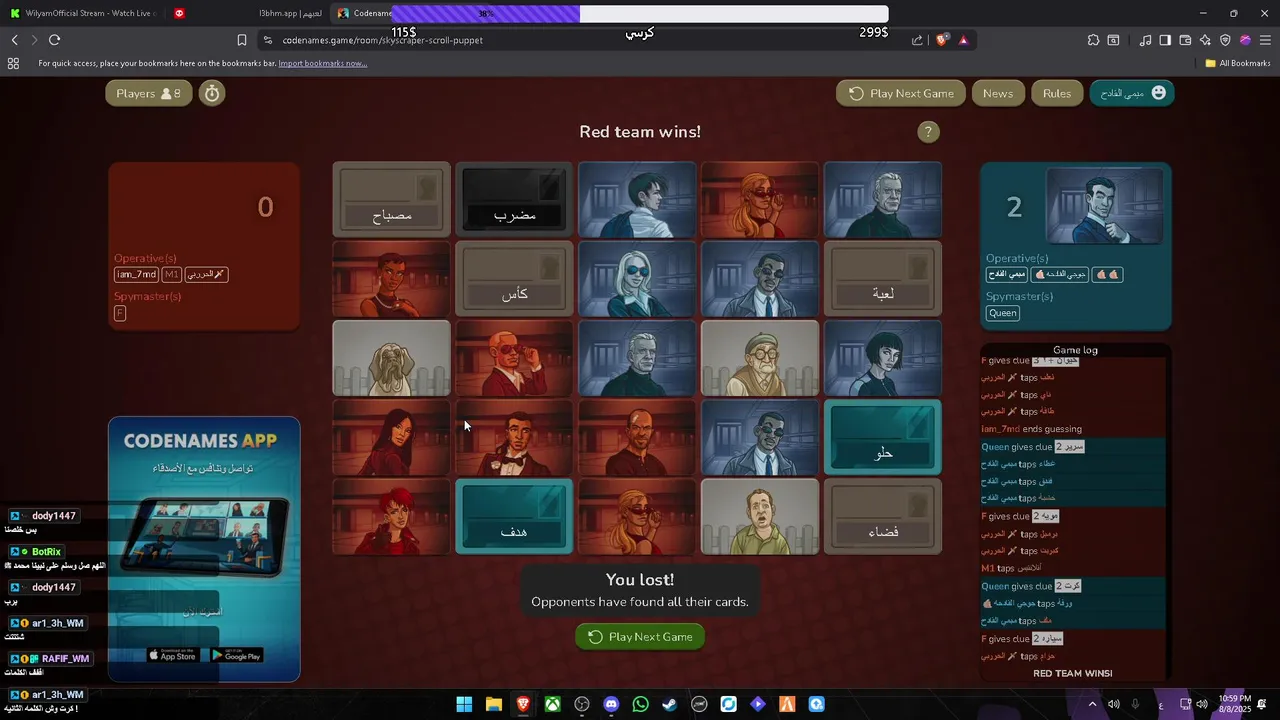Go back with browser back arrow
This screenshot has height=720, width=1280.
15,40
